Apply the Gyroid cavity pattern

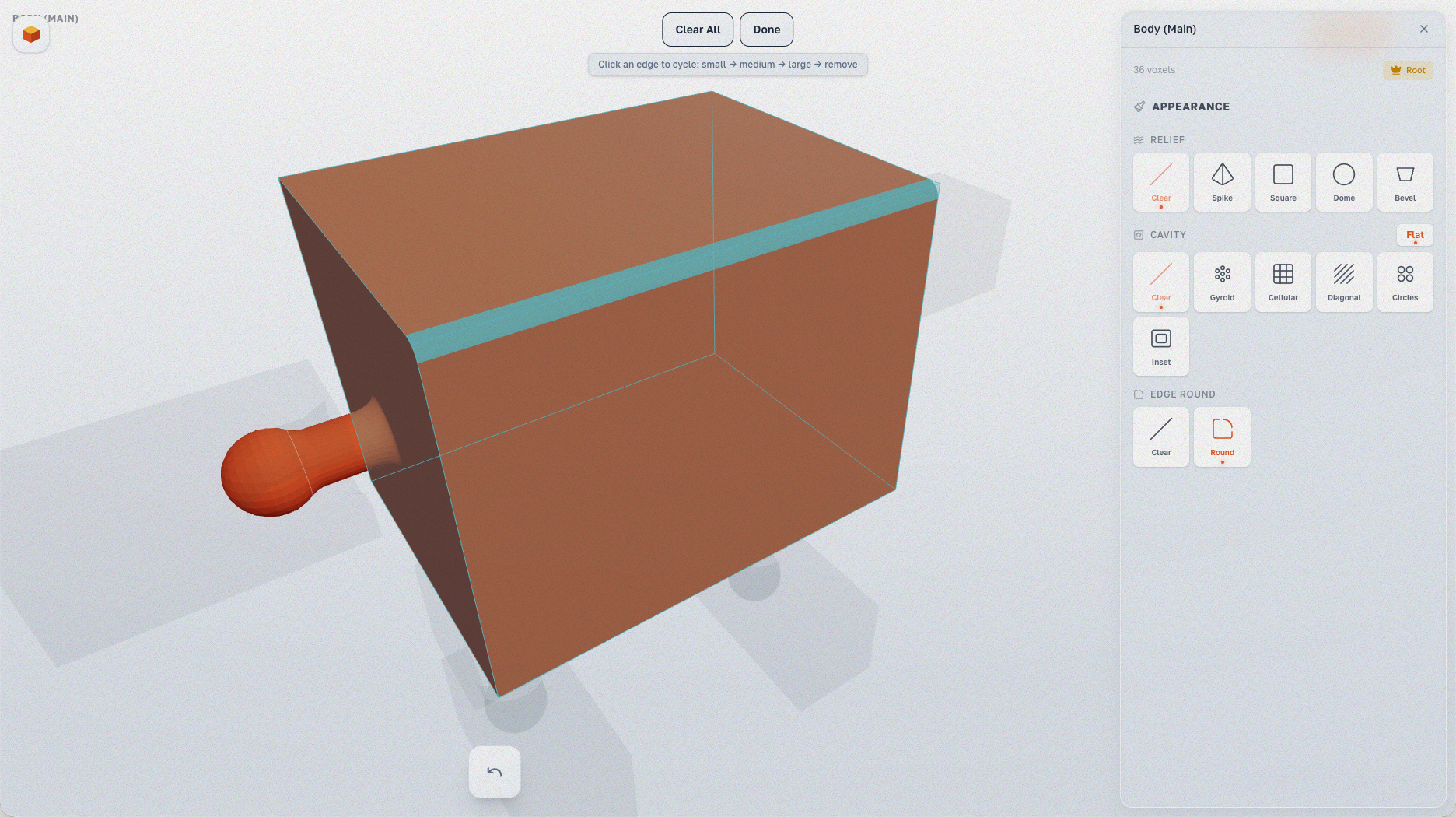click(1222, 282)
